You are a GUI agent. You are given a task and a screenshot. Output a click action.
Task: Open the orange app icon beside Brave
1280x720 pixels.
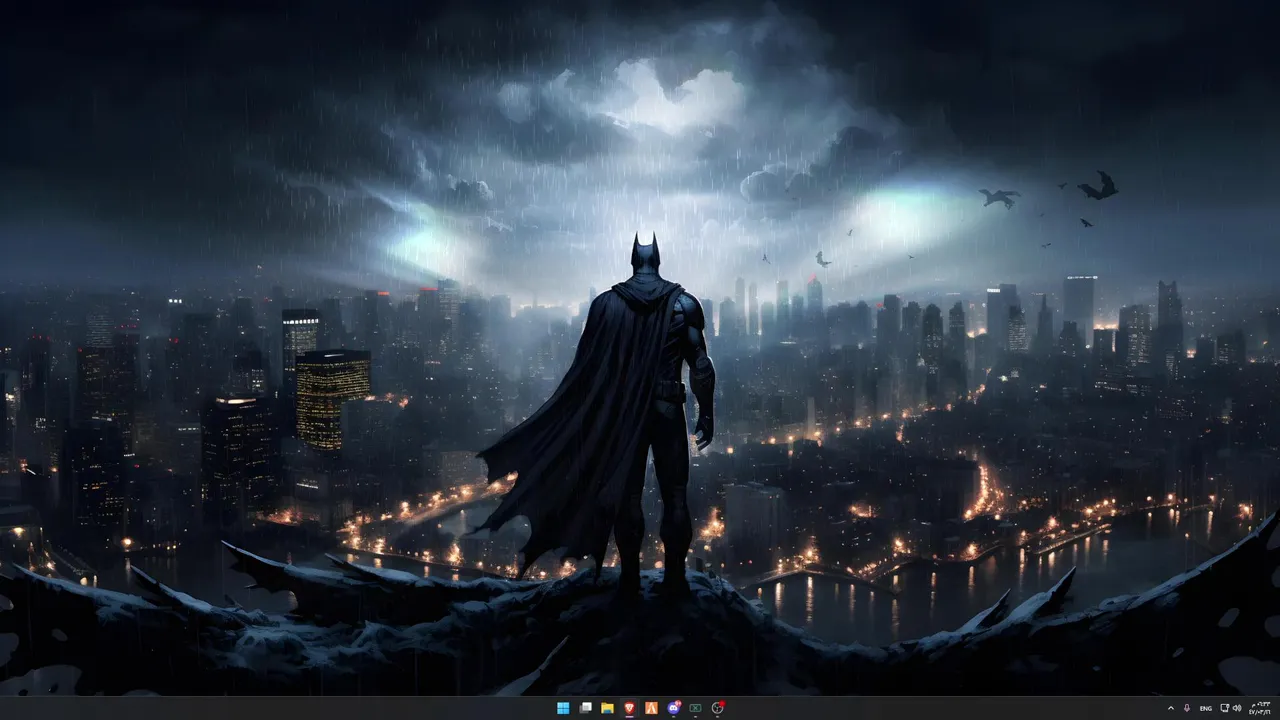(651, 708)
